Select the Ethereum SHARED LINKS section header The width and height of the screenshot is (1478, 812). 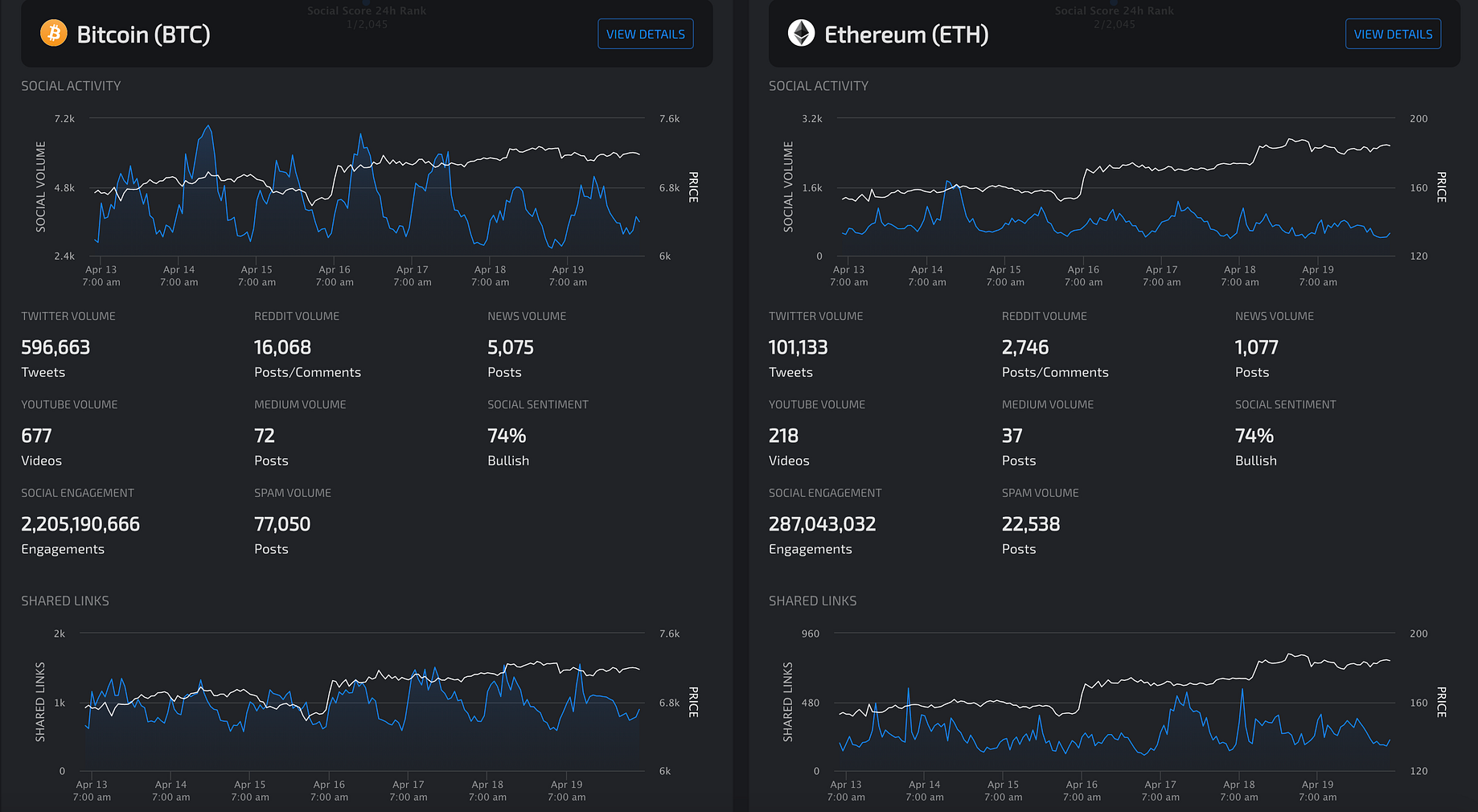[812, 600]
